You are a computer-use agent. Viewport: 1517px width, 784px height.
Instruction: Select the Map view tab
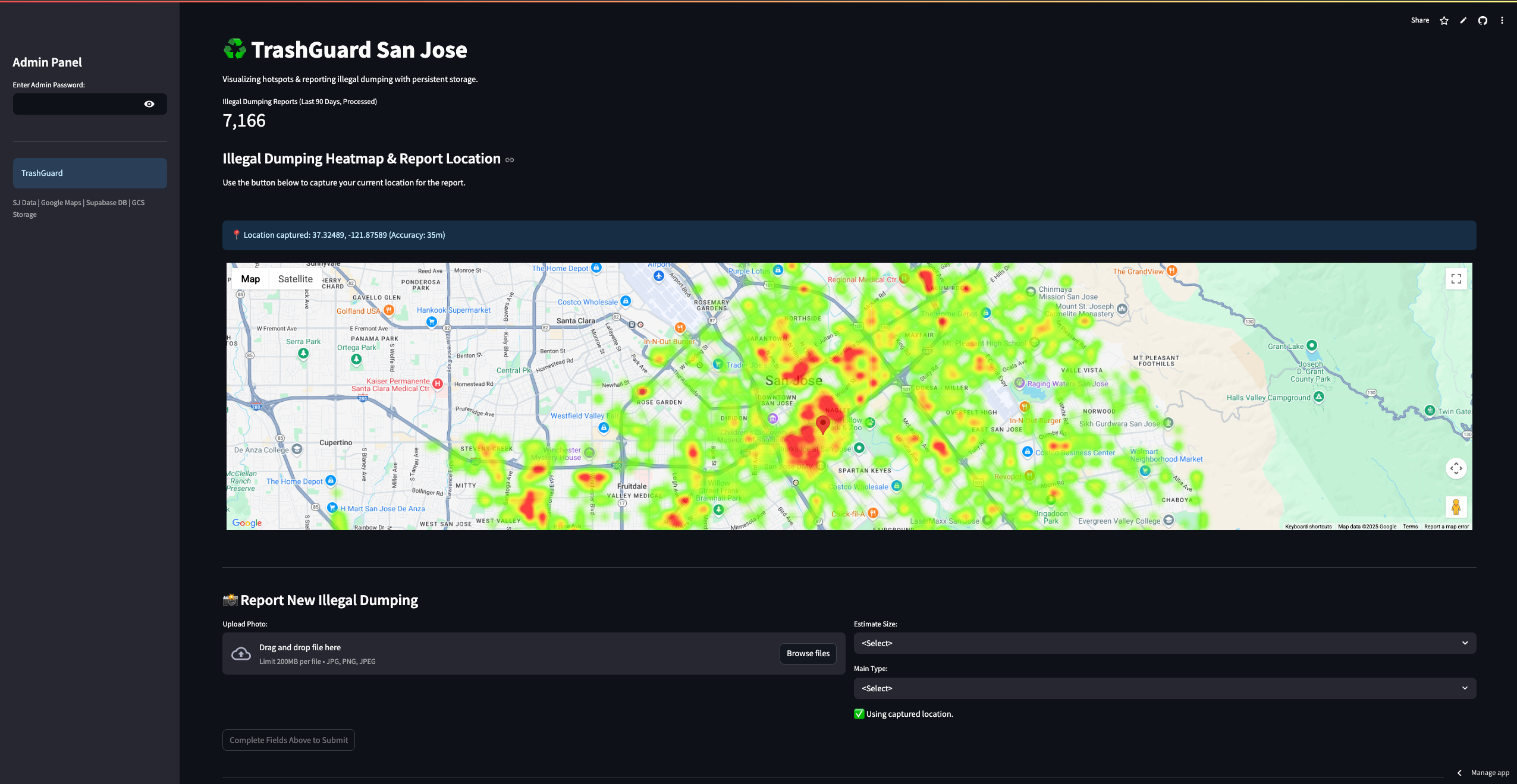tap(250, 279)
